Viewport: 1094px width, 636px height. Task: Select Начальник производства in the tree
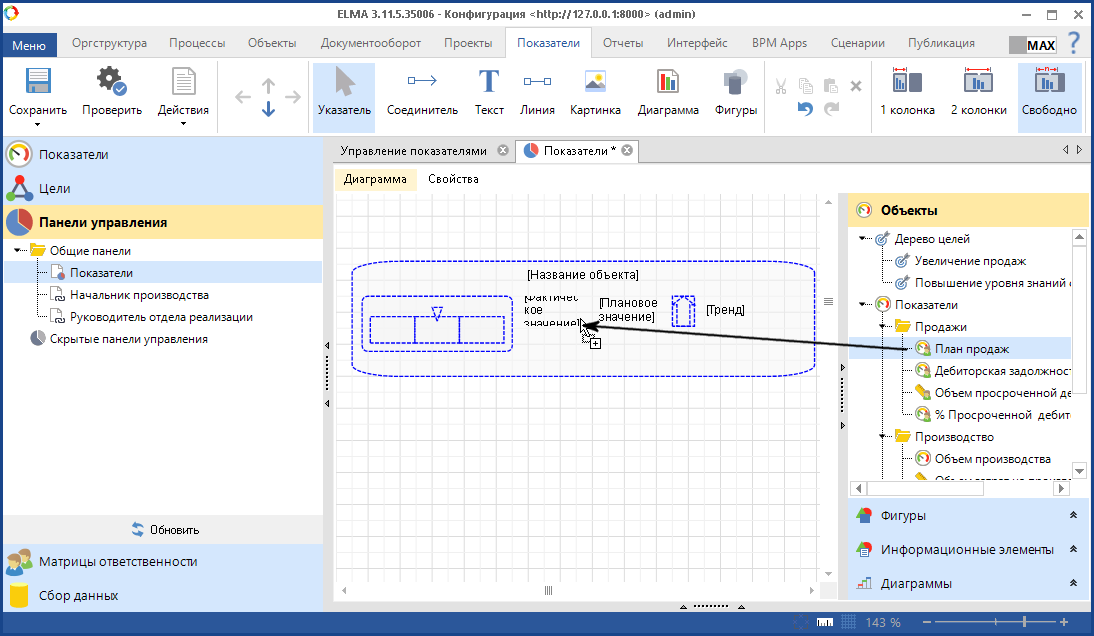pos(139,295)
